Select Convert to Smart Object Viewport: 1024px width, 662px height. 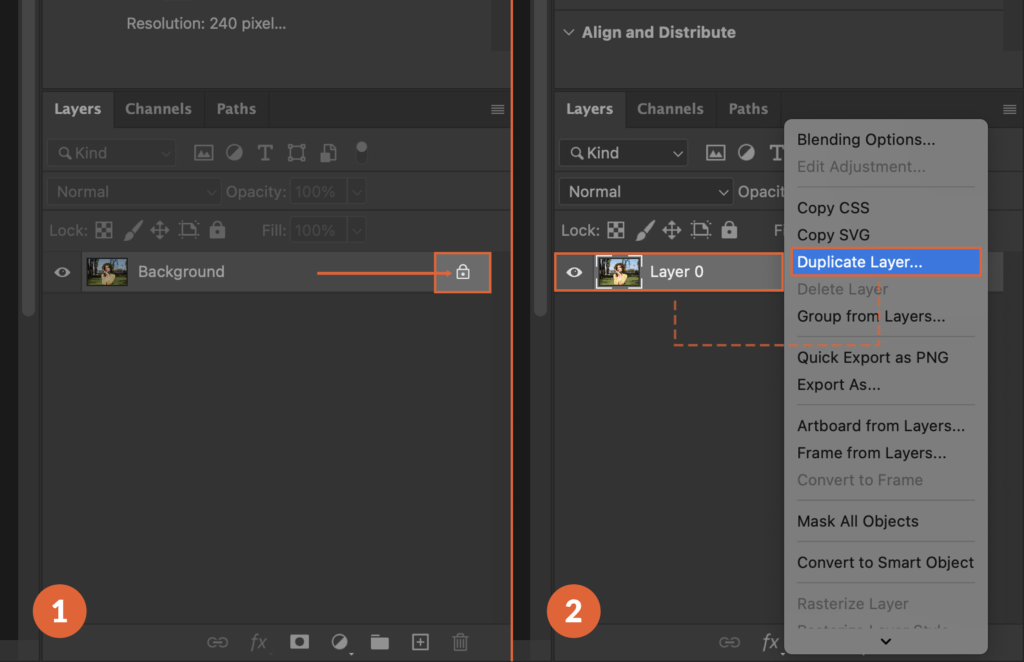[x=884, y=562]
